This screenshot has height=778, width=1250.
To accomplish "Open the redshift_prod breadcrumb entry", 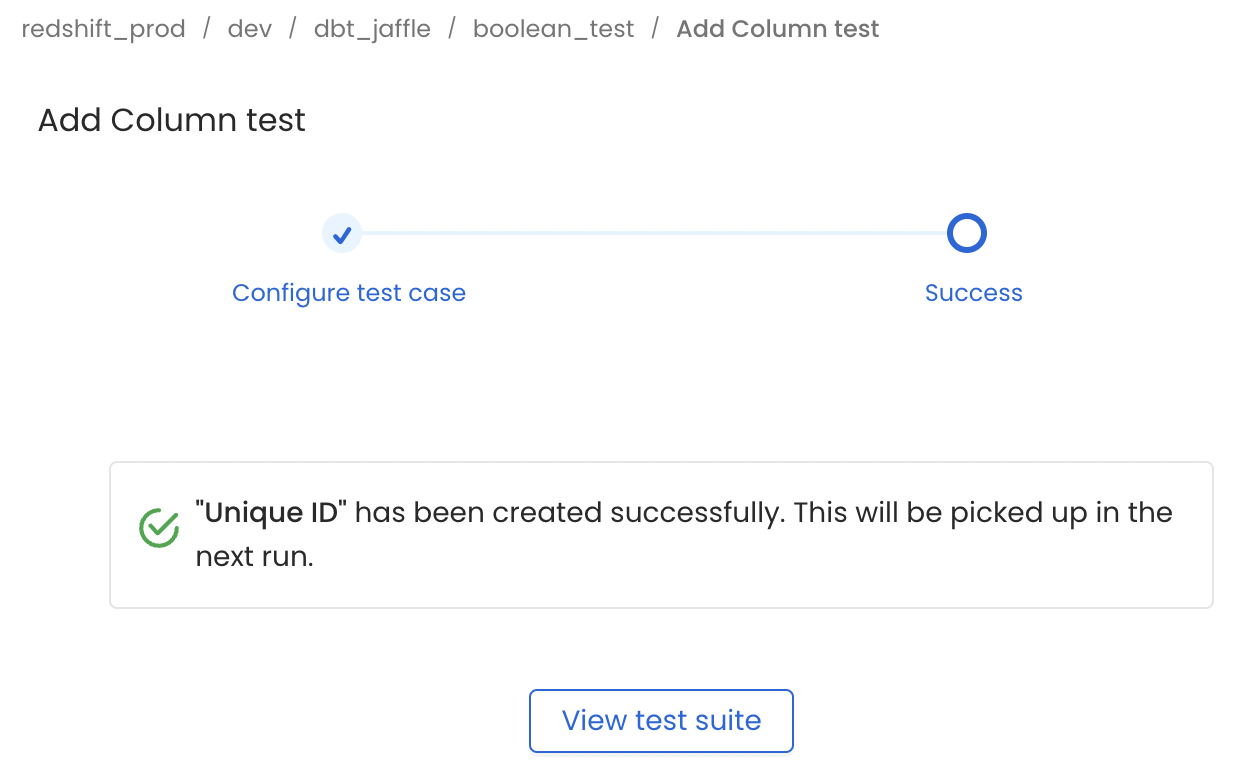I will (103, 28).
